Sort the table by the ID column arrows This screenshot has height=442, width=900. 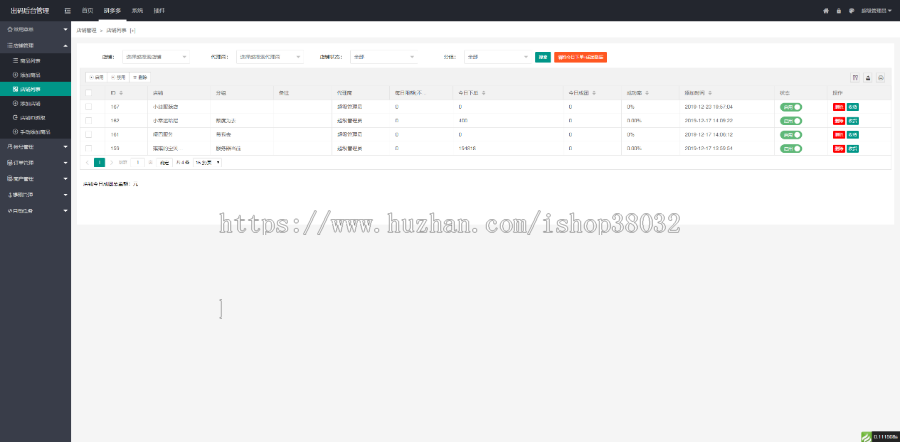coord(122,92)
